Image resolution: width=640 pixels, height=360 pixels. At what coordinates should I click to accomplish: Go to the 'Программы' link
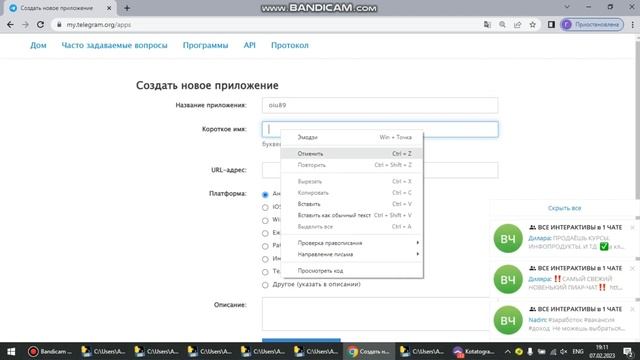(205, 45)
